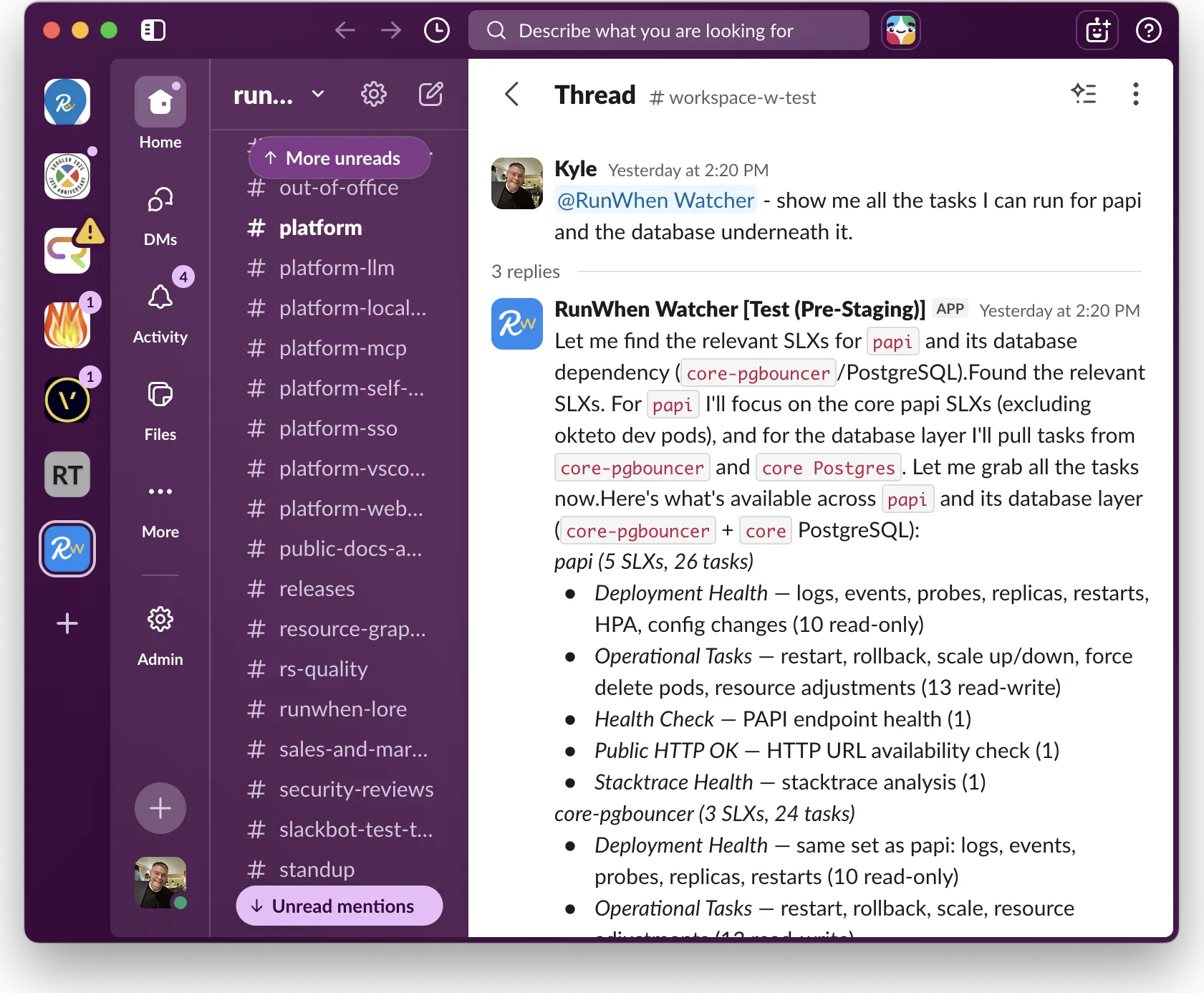This screenshot has width=1204, height=993.
Task: Open the More menu
Action: click(x=160, y=509)
